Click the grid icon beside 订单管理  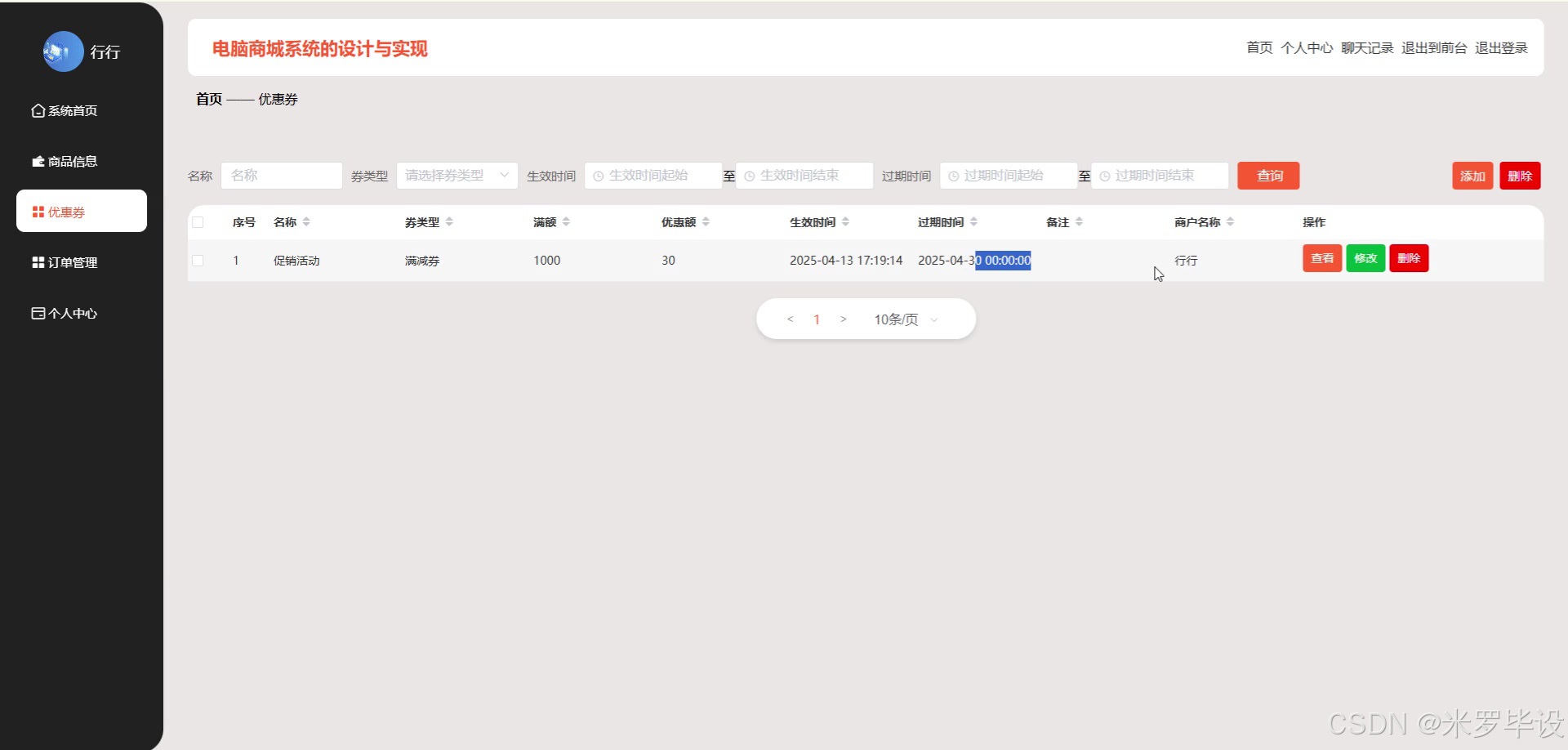(x=38, y=262)
